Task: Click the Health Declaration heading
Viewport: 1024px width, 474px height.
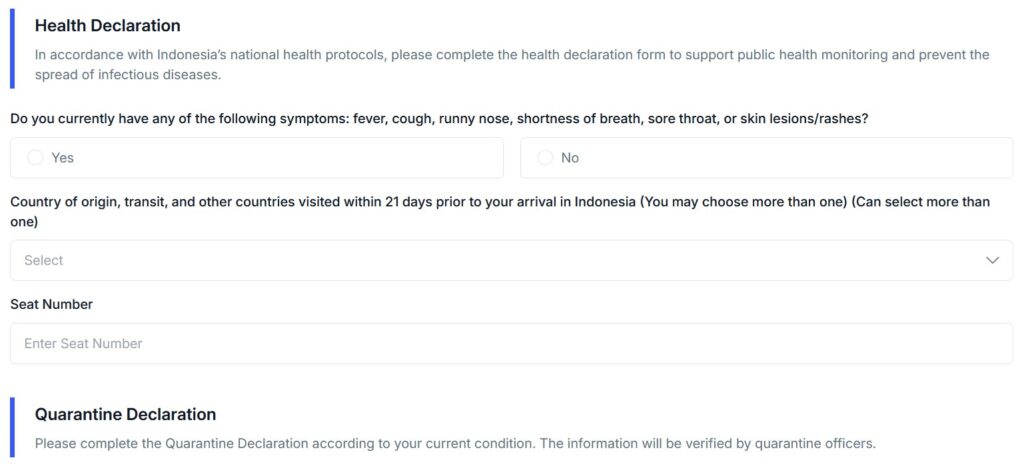Action: coord(108,25)
